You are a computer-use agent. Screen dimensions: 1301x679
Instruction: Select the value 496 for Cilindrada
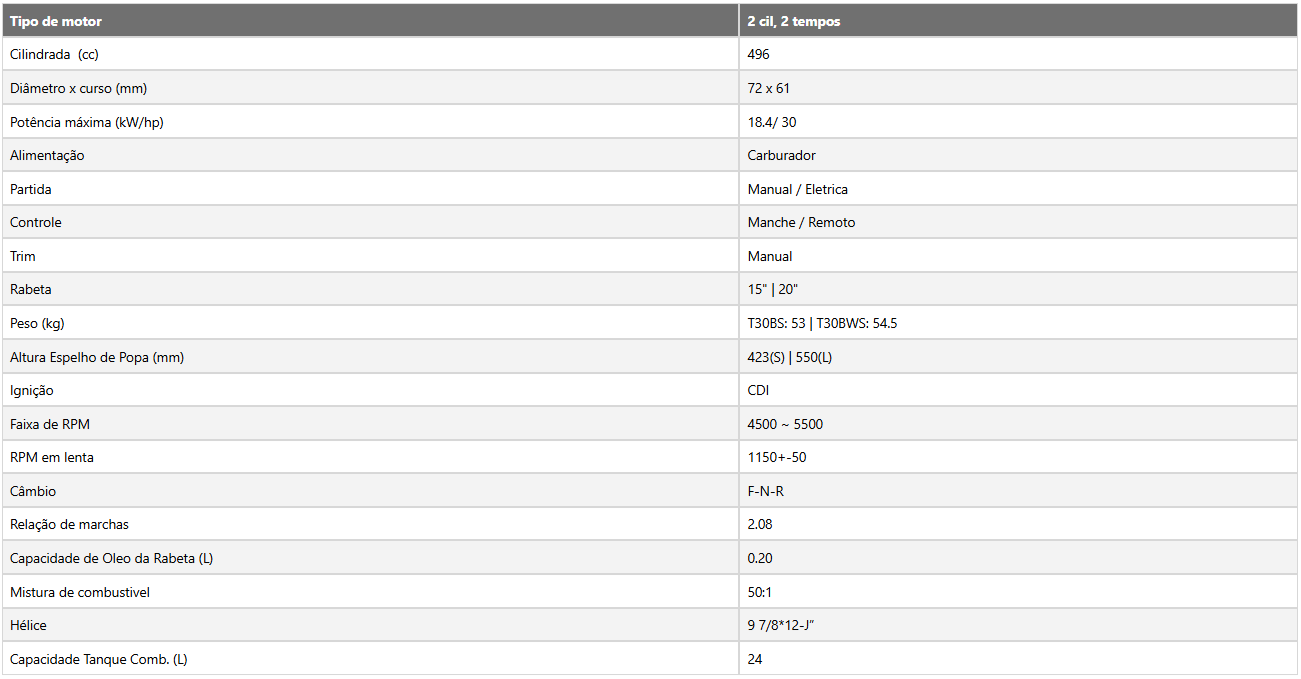point(758,55)
